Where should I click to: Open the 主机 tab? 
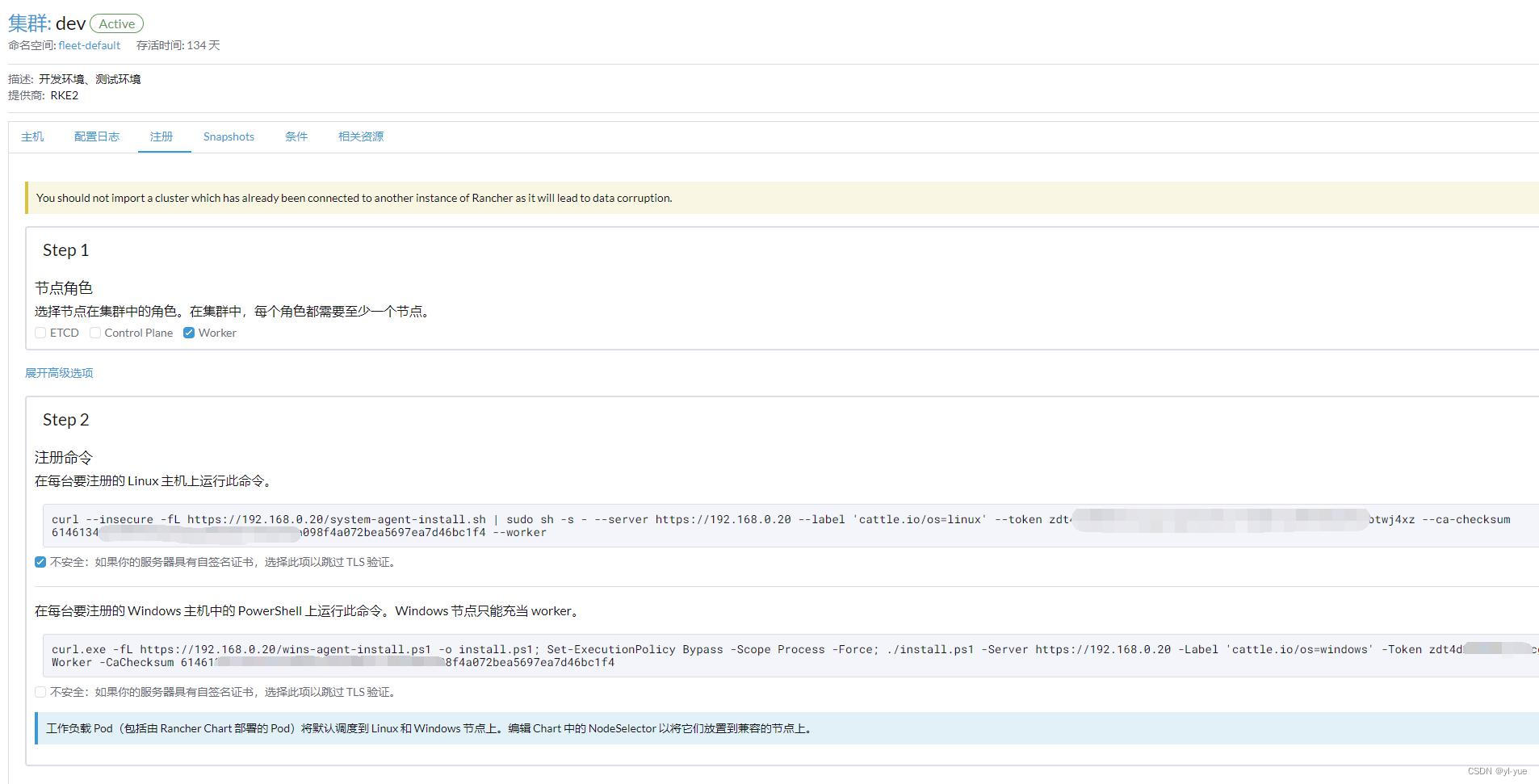[x=32, y=136]
